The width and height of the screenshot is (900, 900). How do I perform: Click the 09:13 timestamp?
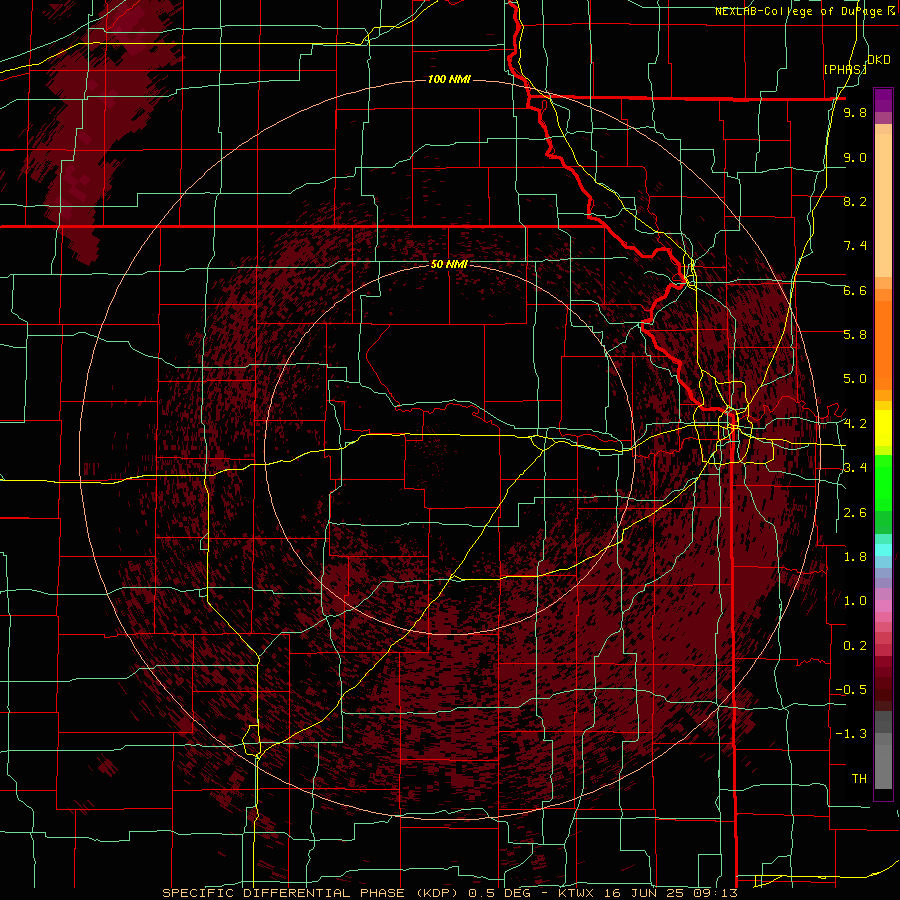click(715, 893)
